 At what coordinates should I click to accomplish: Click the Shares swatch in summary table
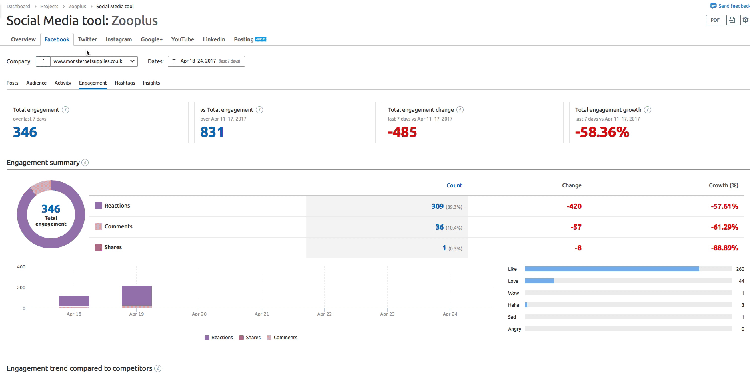99,247
